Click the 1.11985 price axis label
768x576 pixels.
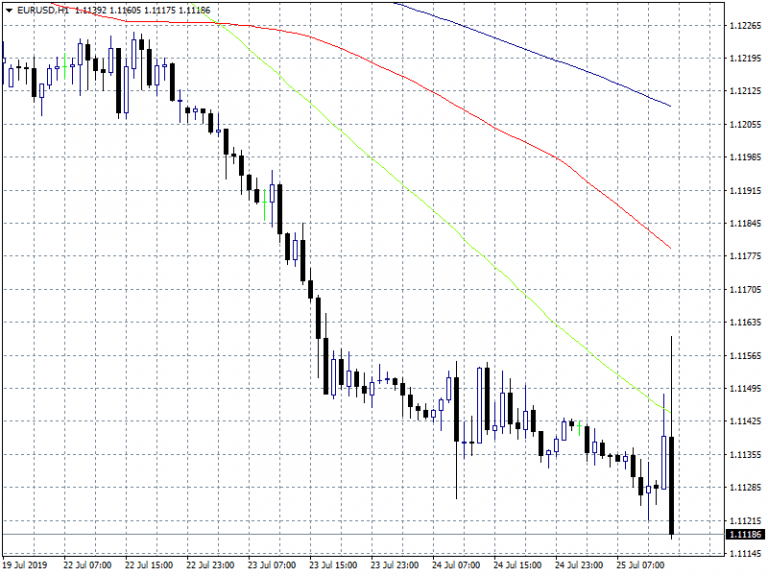click(742, 158)
